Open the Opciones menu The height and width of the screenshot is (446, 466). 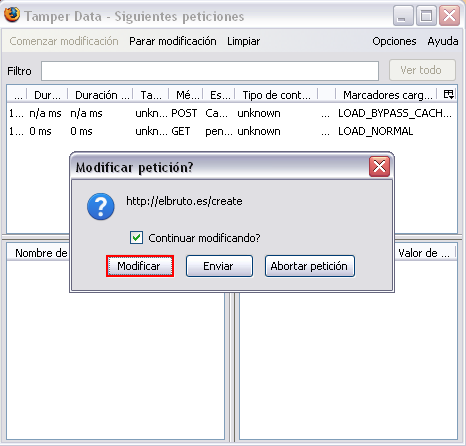[x=394, y=41]
